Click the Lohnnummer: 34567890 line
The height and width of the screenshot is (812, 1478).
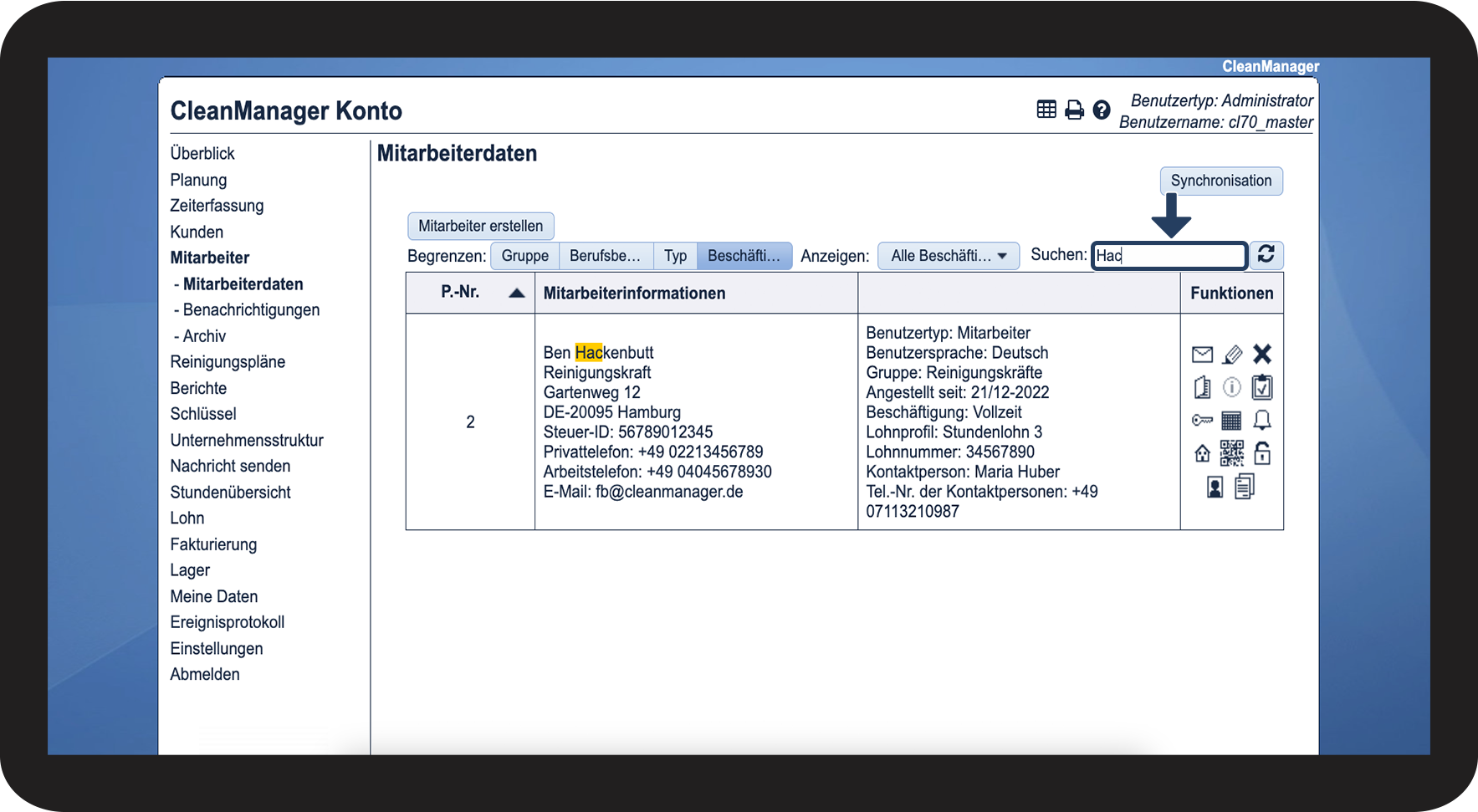coord(950,452)
